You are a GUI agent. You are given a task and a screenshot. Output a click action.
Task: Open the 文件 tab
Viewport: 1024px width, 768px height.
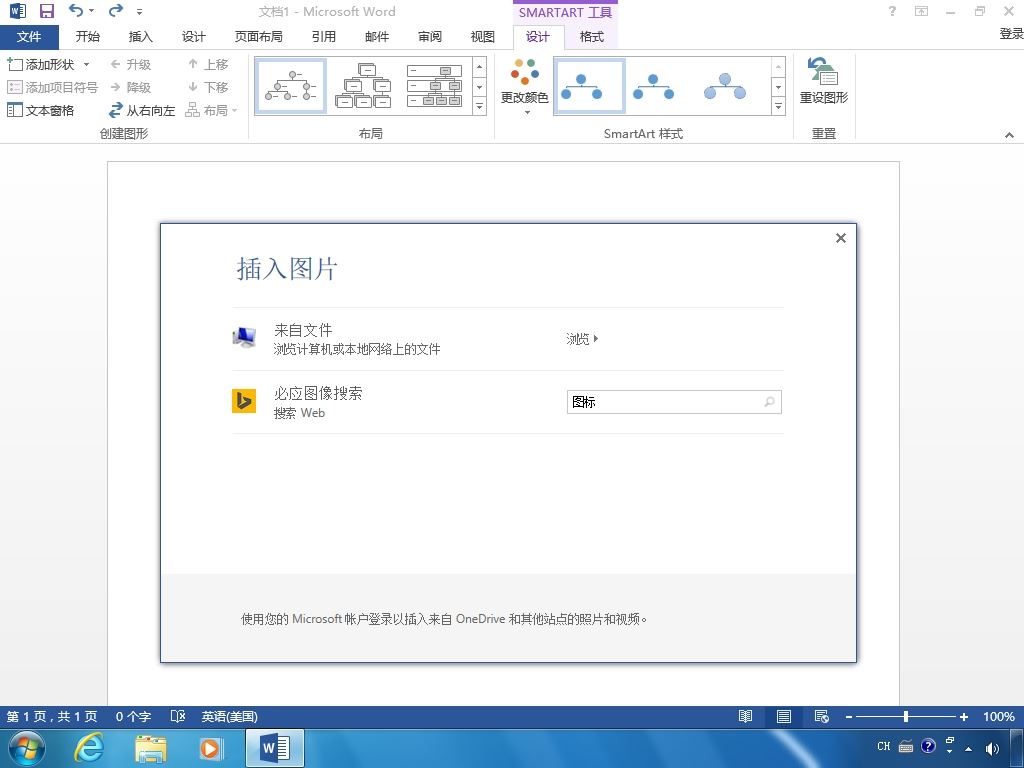29,37
